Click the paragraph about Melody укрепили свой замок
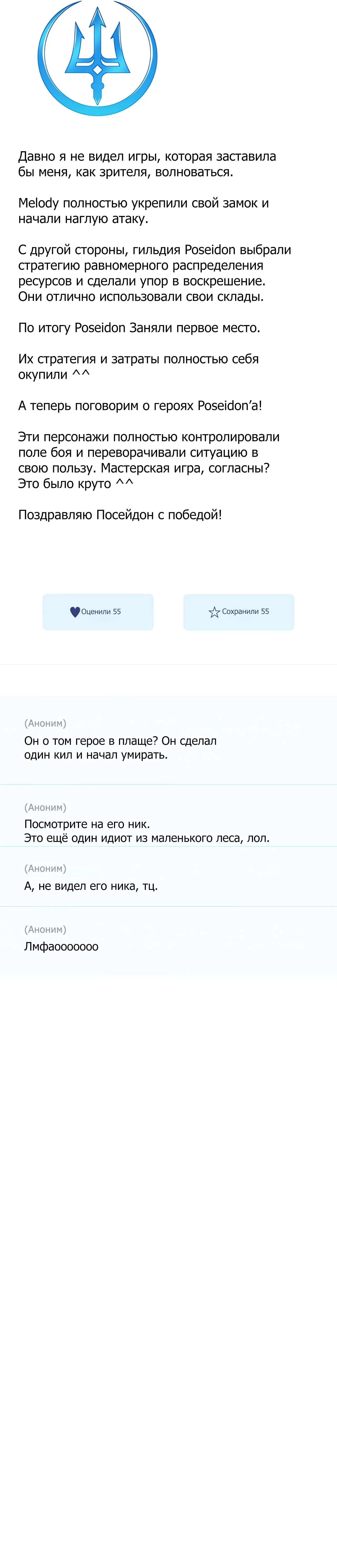 (143, 211)
